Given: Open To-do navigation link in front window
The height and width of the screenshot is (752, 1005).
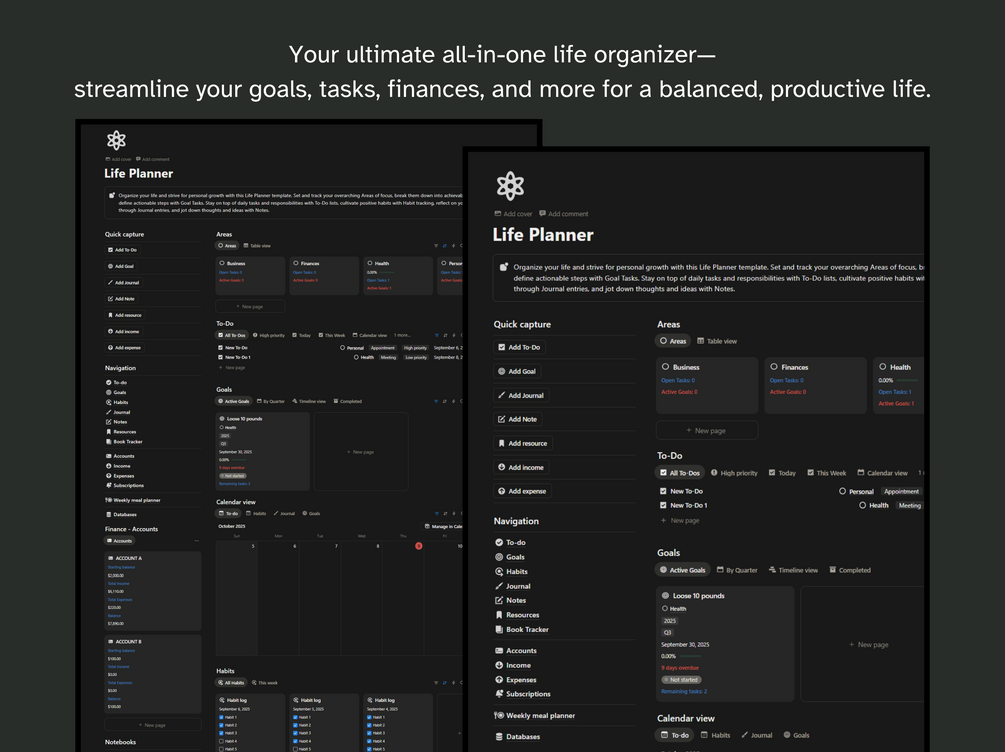Looking at the screenshot, I should click(x=510, y=542).
